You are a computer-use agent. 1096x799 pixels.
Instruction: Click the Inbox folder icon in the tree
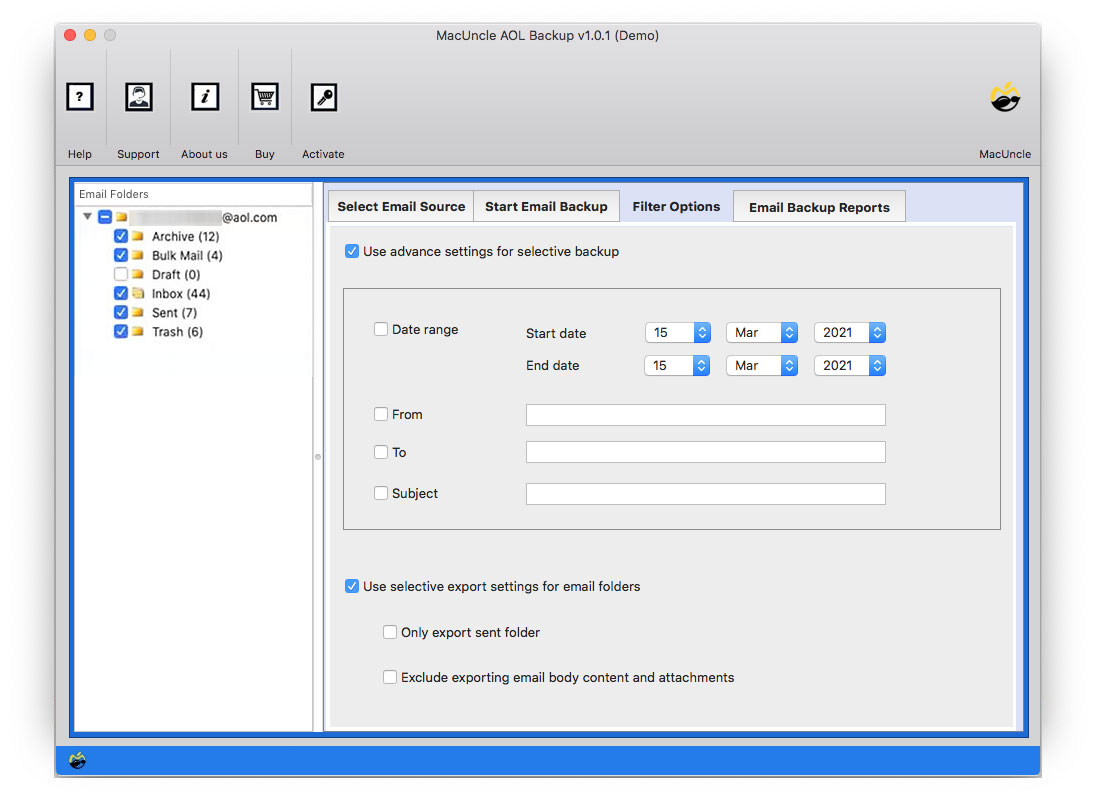coord(138,293)
